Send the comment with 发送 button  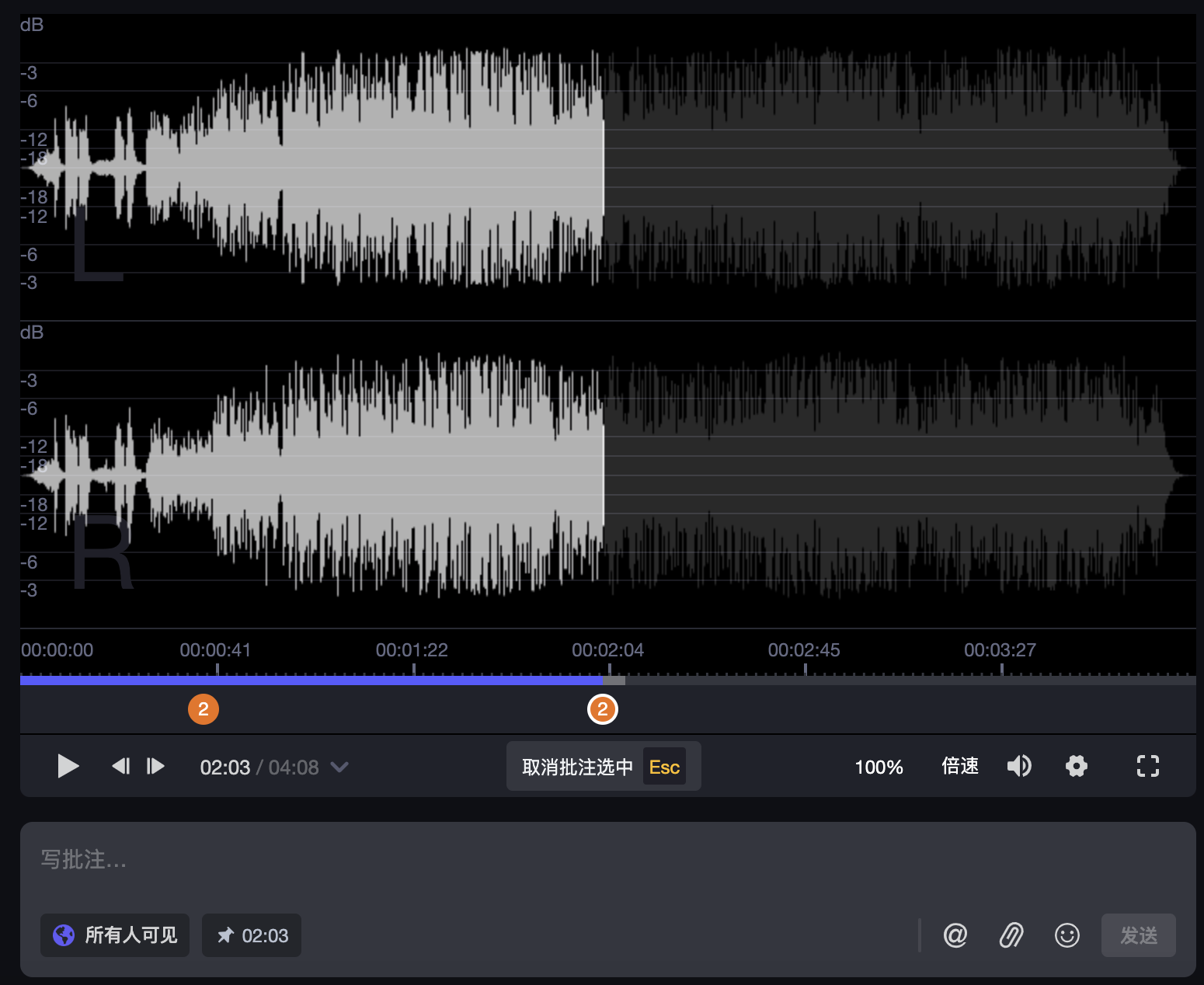(x=1139, y=935)
